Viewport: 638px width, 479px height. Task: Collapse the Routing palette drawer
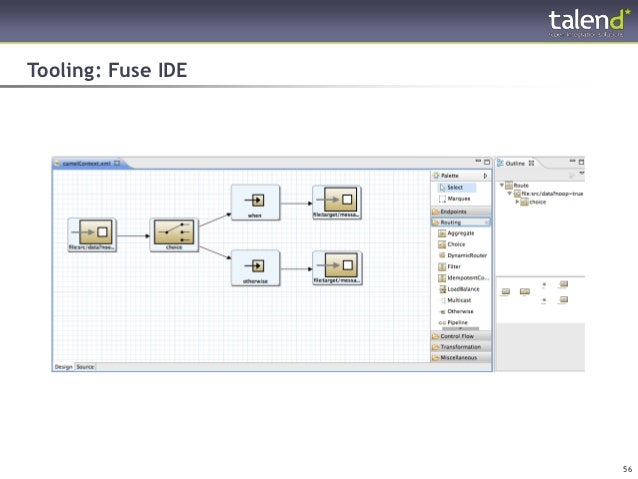click(x=461, y=223)
